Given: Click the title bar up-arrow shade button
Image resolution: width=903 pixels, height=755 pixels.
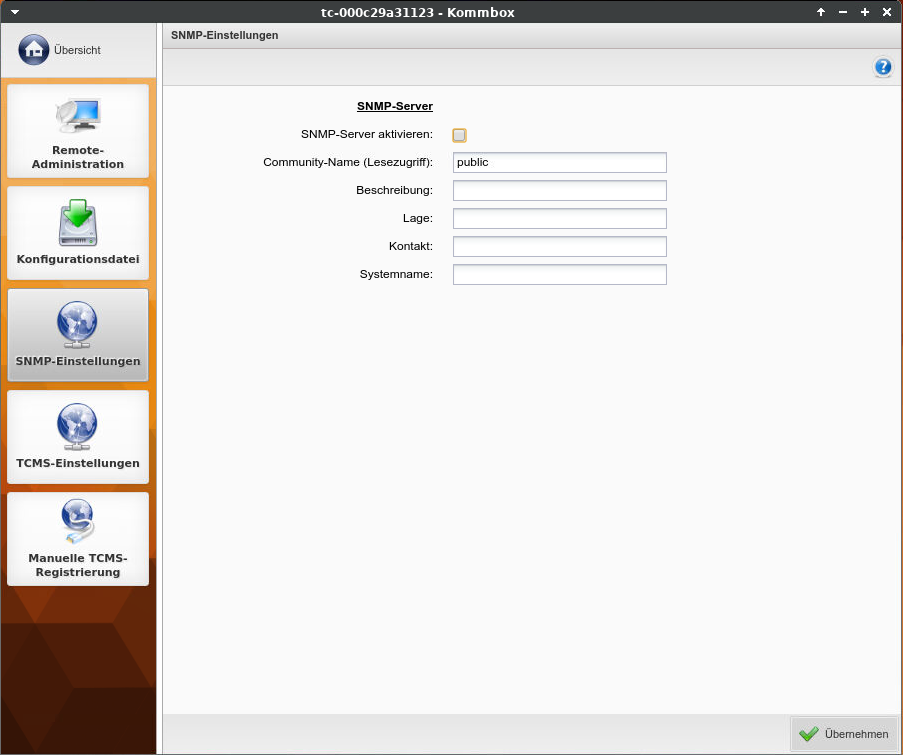Looking at the screenshot, I should coord(821,12).
